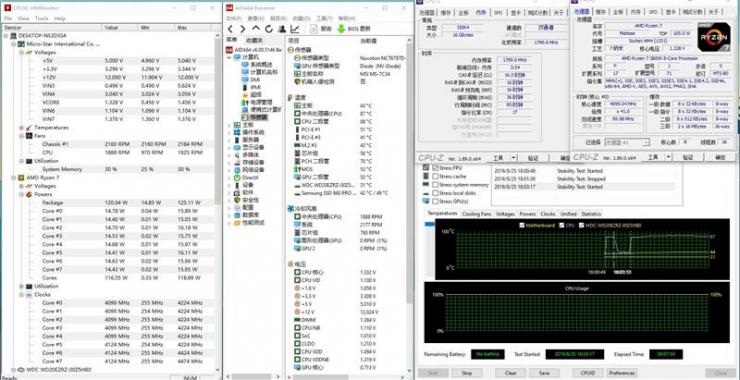Enable the Stress system memory checkbox

(435, 185)
